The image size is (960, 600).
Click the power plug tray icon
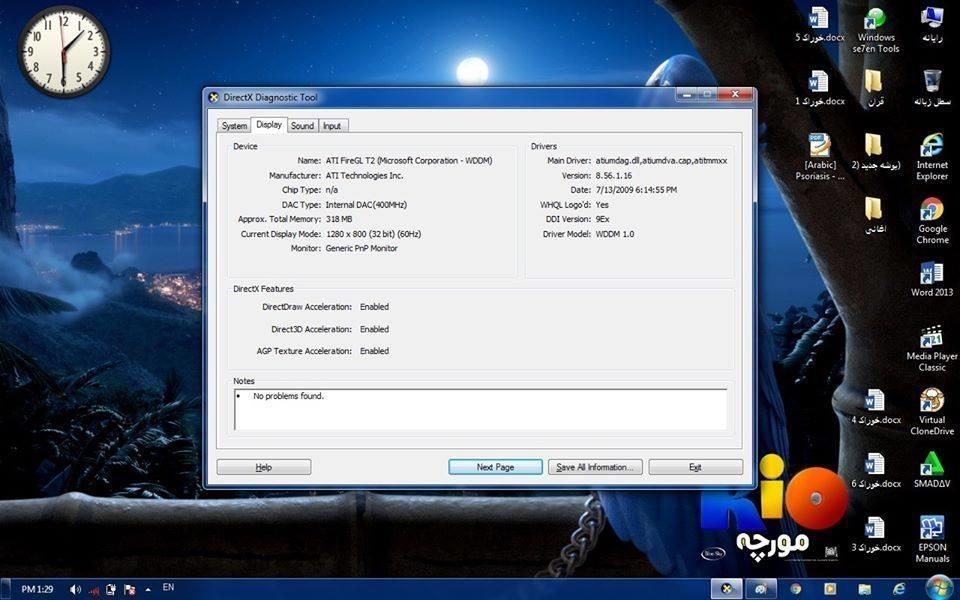click(111, 590)
